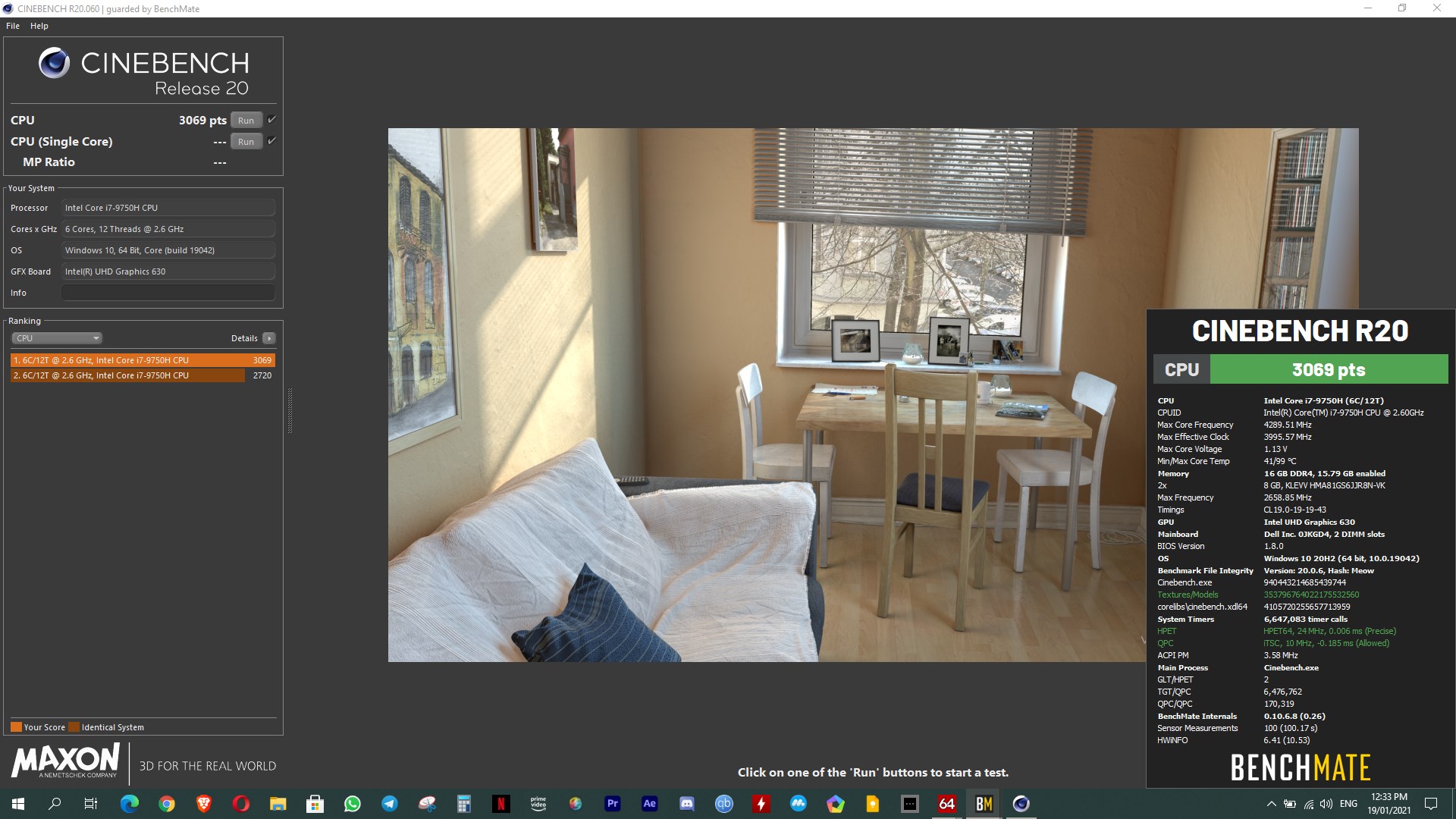
Task: Click the Processor field Intel Core i7-9750H
Action: point(168,208)
